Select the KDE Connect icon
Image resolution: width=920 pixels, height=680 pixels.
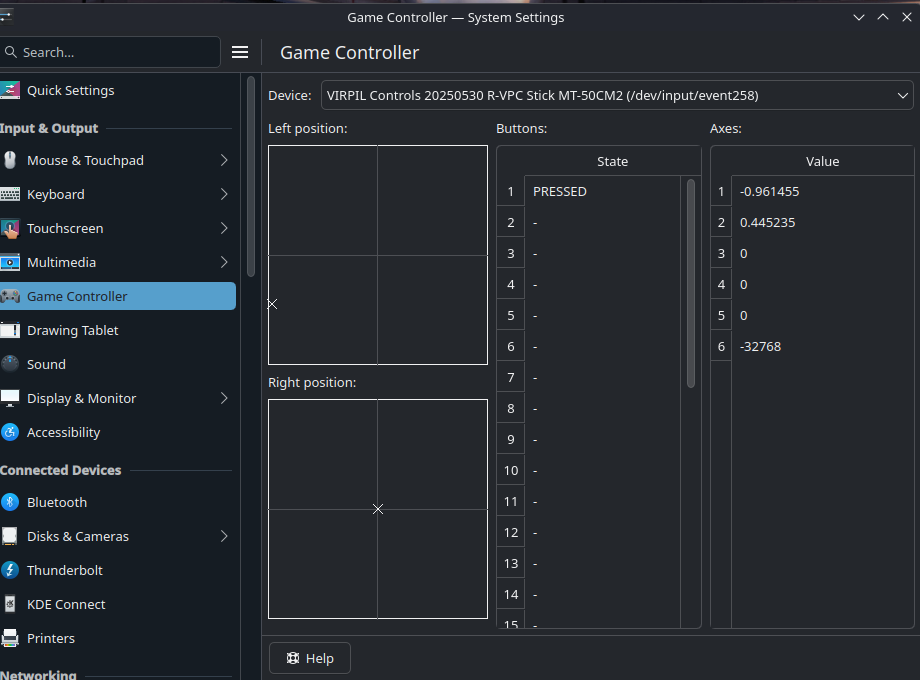click(10, 604)
